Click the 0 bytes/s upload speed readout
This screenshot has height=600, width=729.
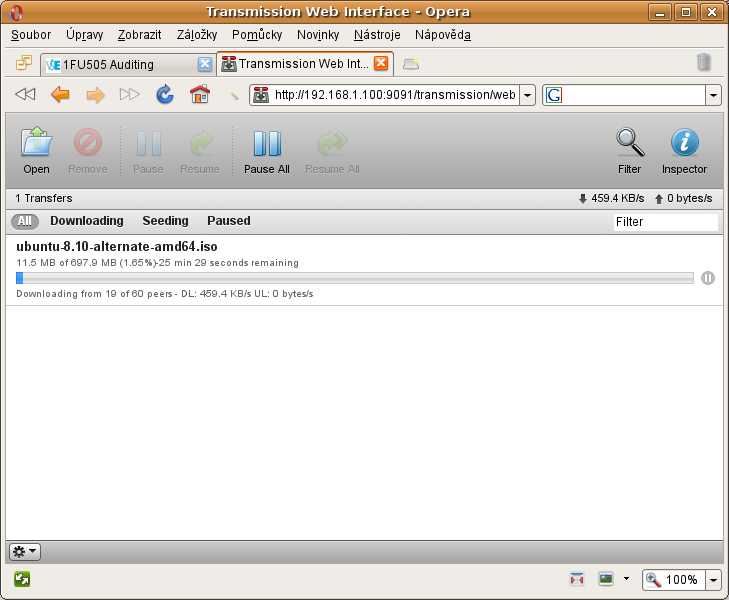(x=683, y=198)
